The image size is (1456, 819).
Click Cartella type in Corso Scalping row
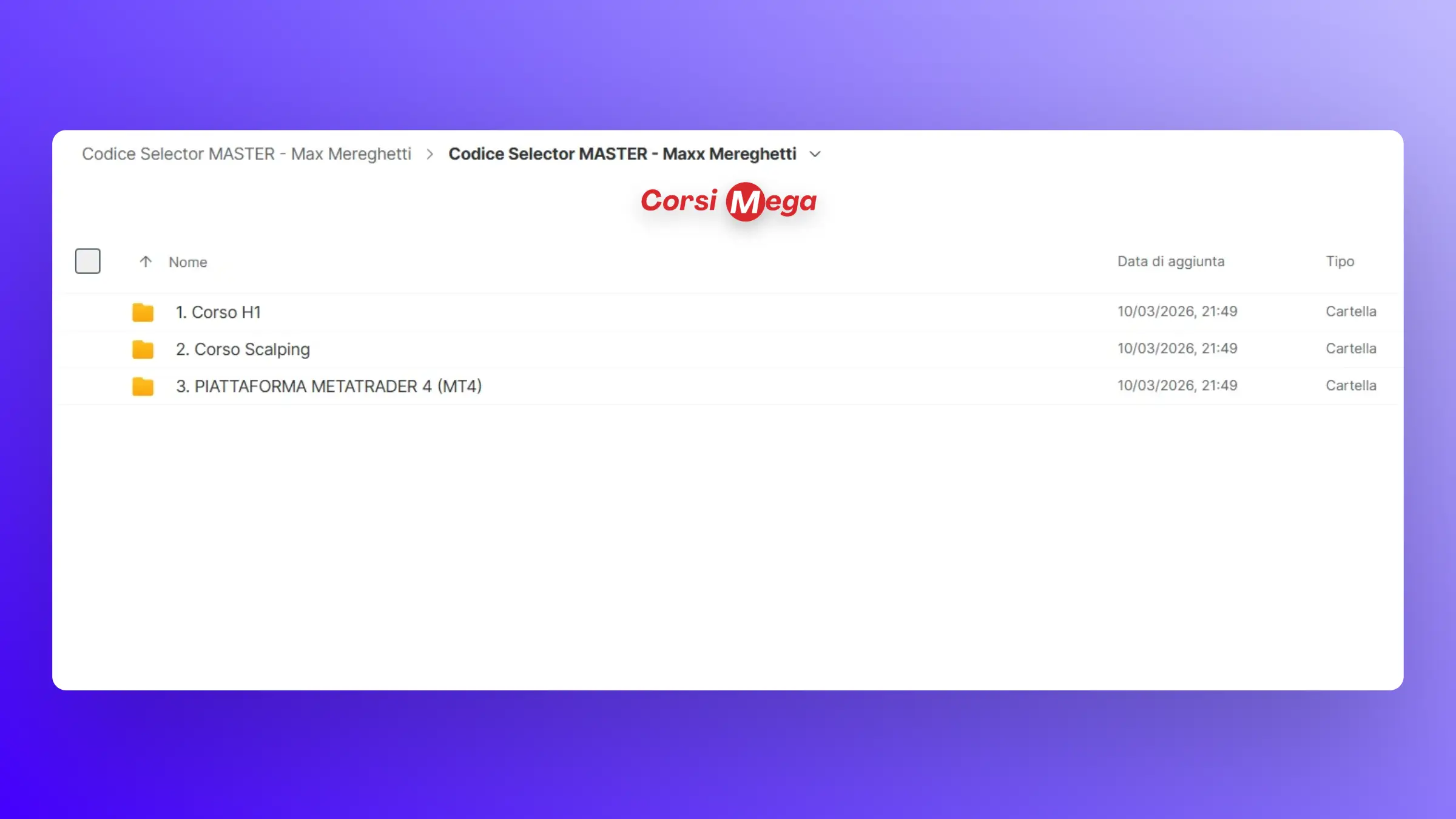[x=1350, y=349]
